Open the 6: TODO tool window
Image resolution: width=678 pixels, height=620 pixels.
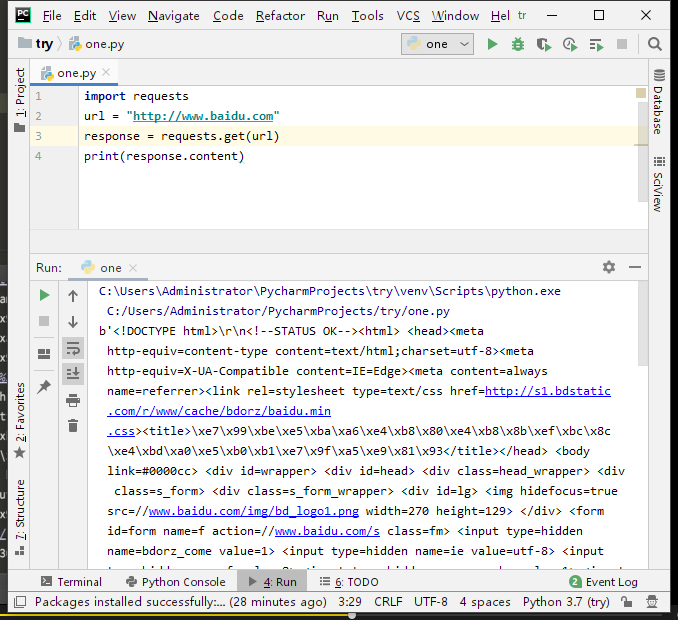click(x=349, y=582)
